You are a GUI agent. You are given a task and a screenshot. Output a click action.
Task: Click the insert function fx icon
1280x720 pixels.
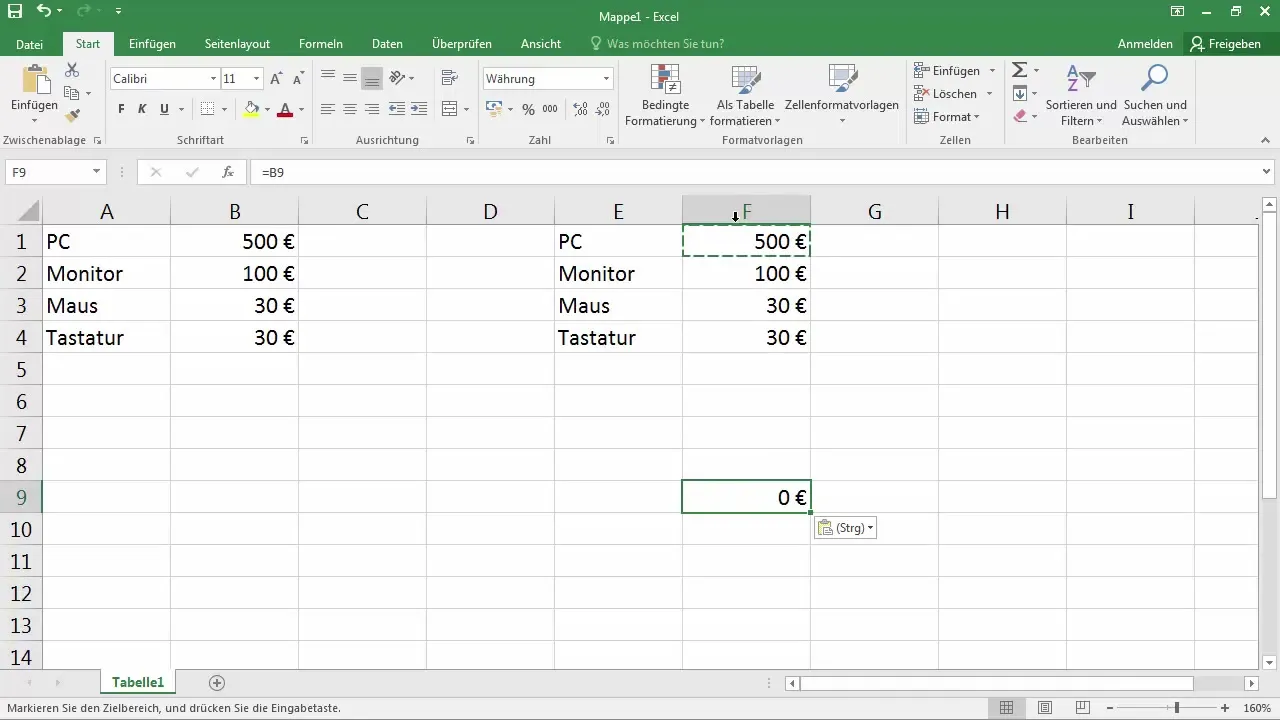click(228, 172)
